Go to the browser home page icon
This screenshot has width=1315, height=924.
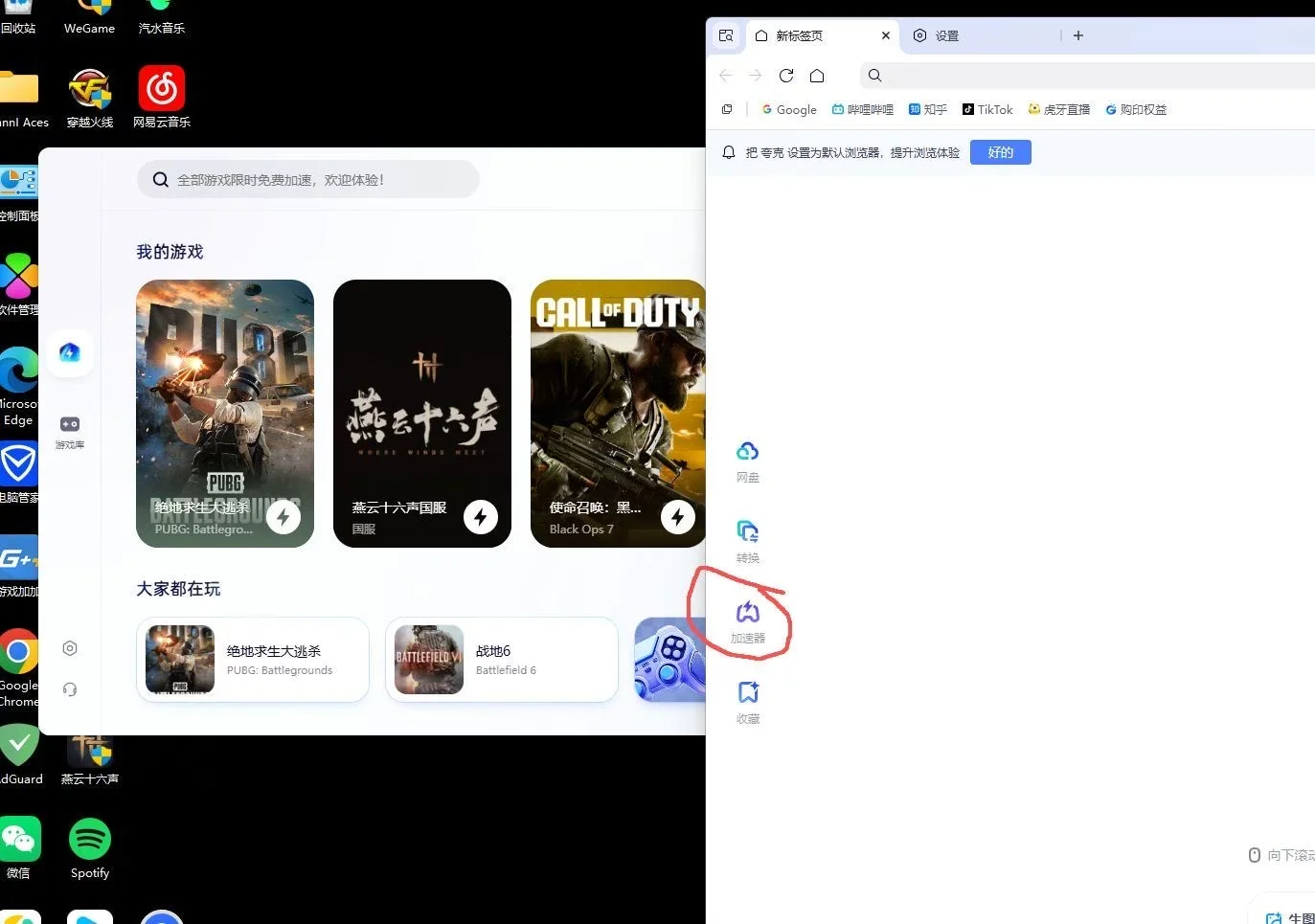[x=817, y=76]
